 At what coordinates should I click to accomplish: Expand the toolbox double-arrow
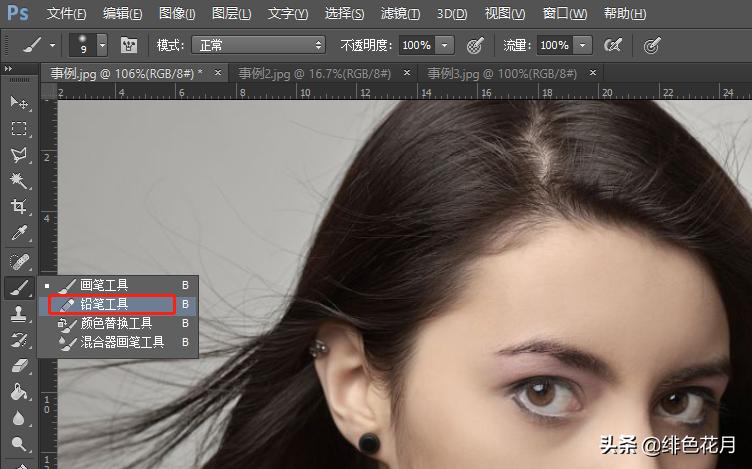click(8, 69)
